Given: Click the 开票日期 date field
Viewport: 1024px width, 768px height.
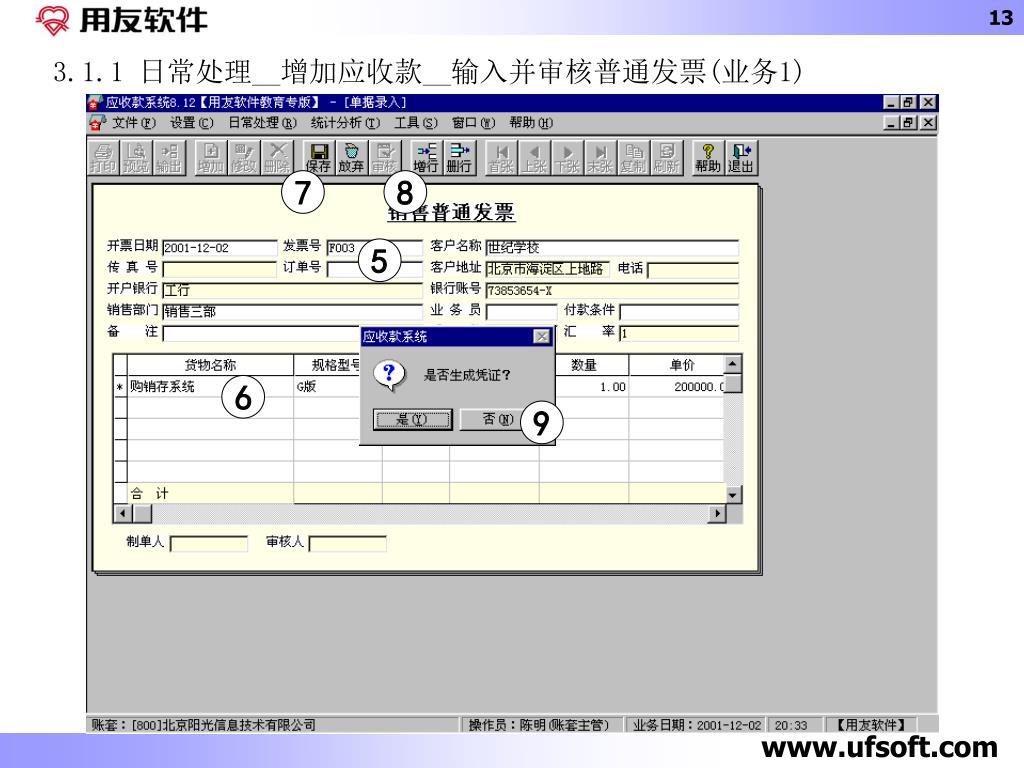Looking at the screenshot, I should 219,248.
